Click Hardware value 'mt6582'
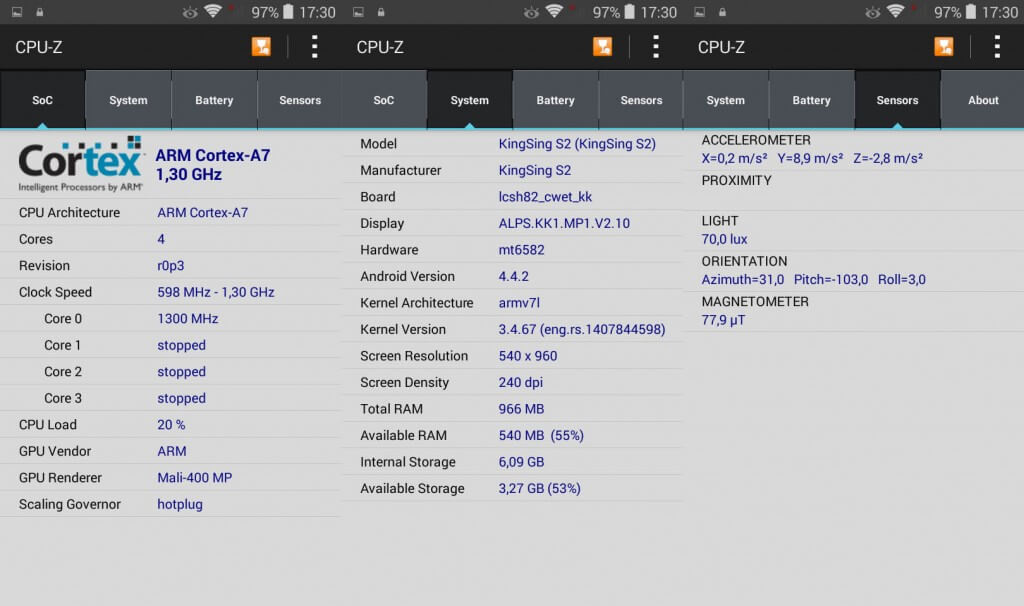This screenshot has width=1024, height=606. pyautogui.click(x=521, y=249)
